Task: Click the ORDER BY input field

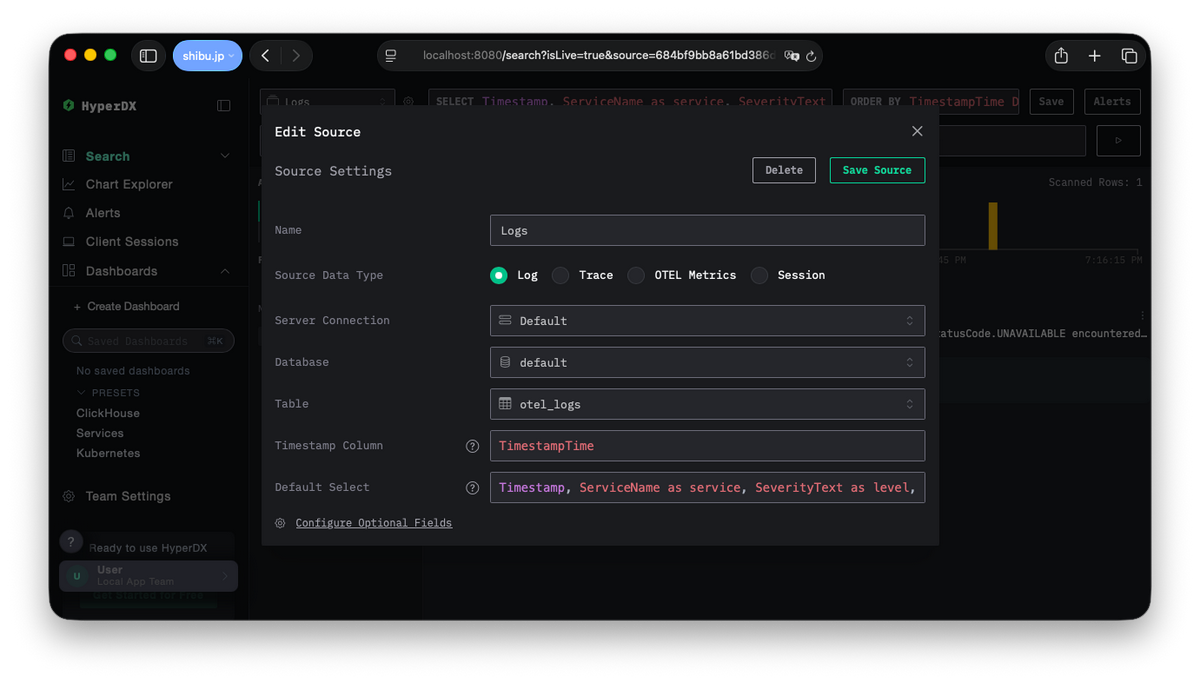Action: (931, 102)
